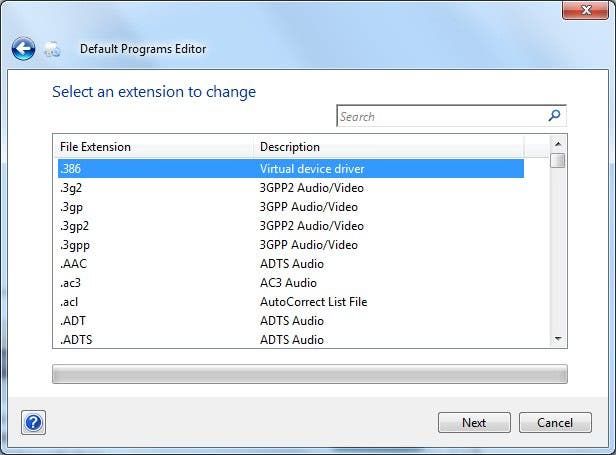Viewport: 616px width, 455px height.
Task: Click the Cancel button
Action: click(x=555, y=422)
